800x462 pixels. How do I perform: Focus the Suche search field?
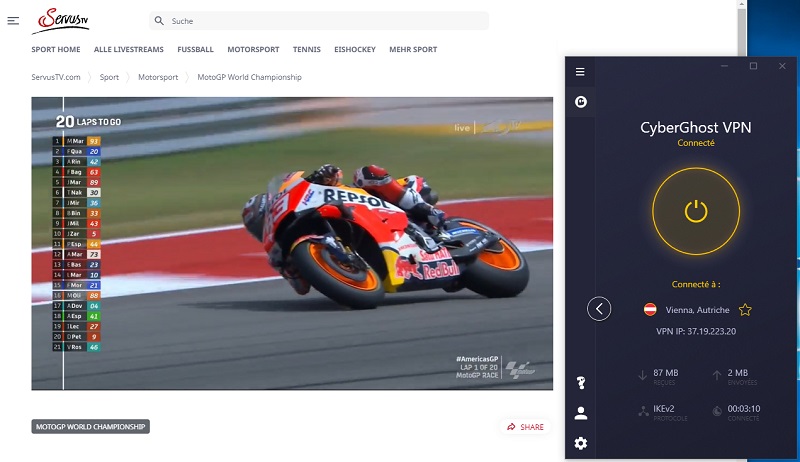319,21
